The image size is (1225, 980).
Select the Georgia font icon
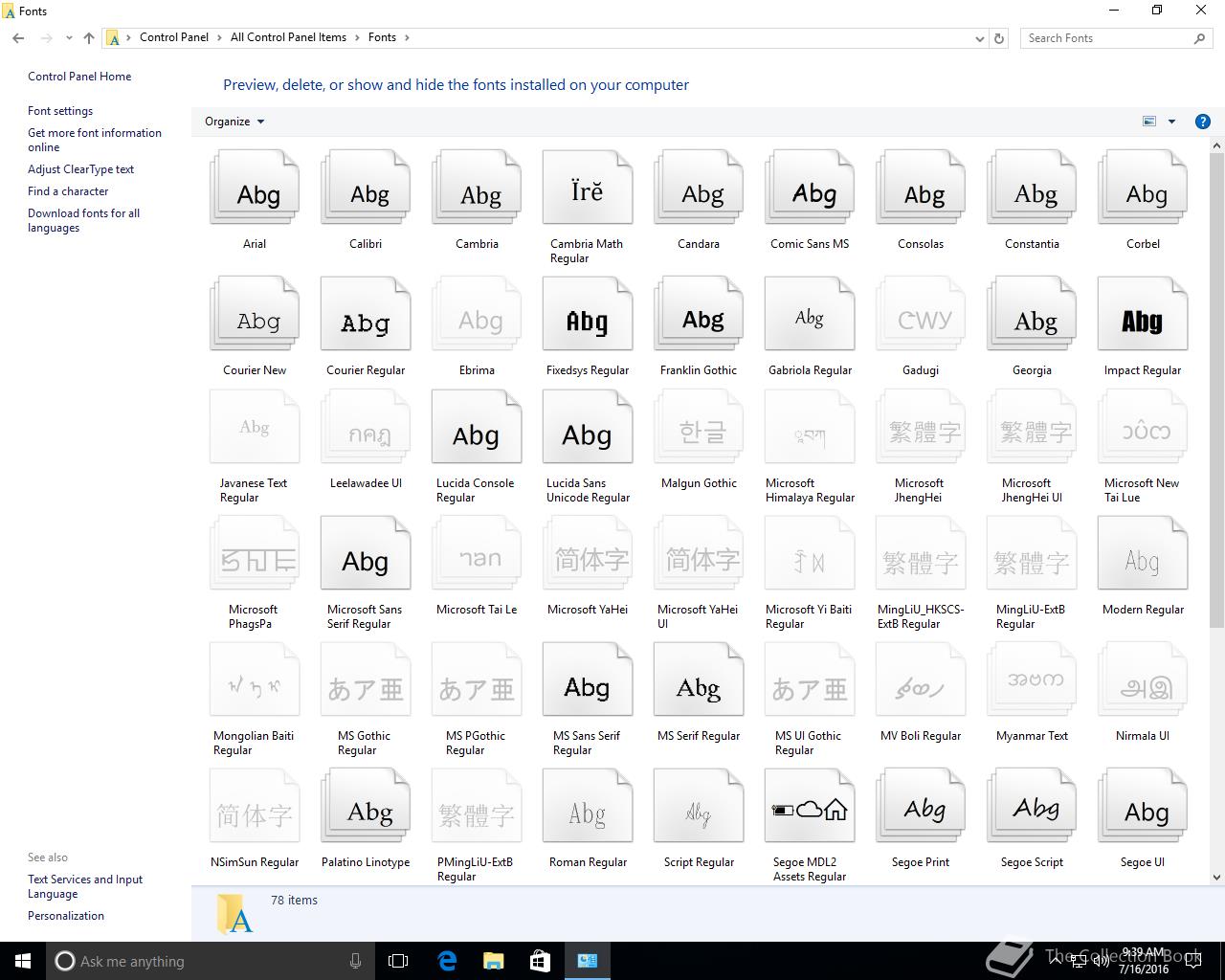point(1032,314)
